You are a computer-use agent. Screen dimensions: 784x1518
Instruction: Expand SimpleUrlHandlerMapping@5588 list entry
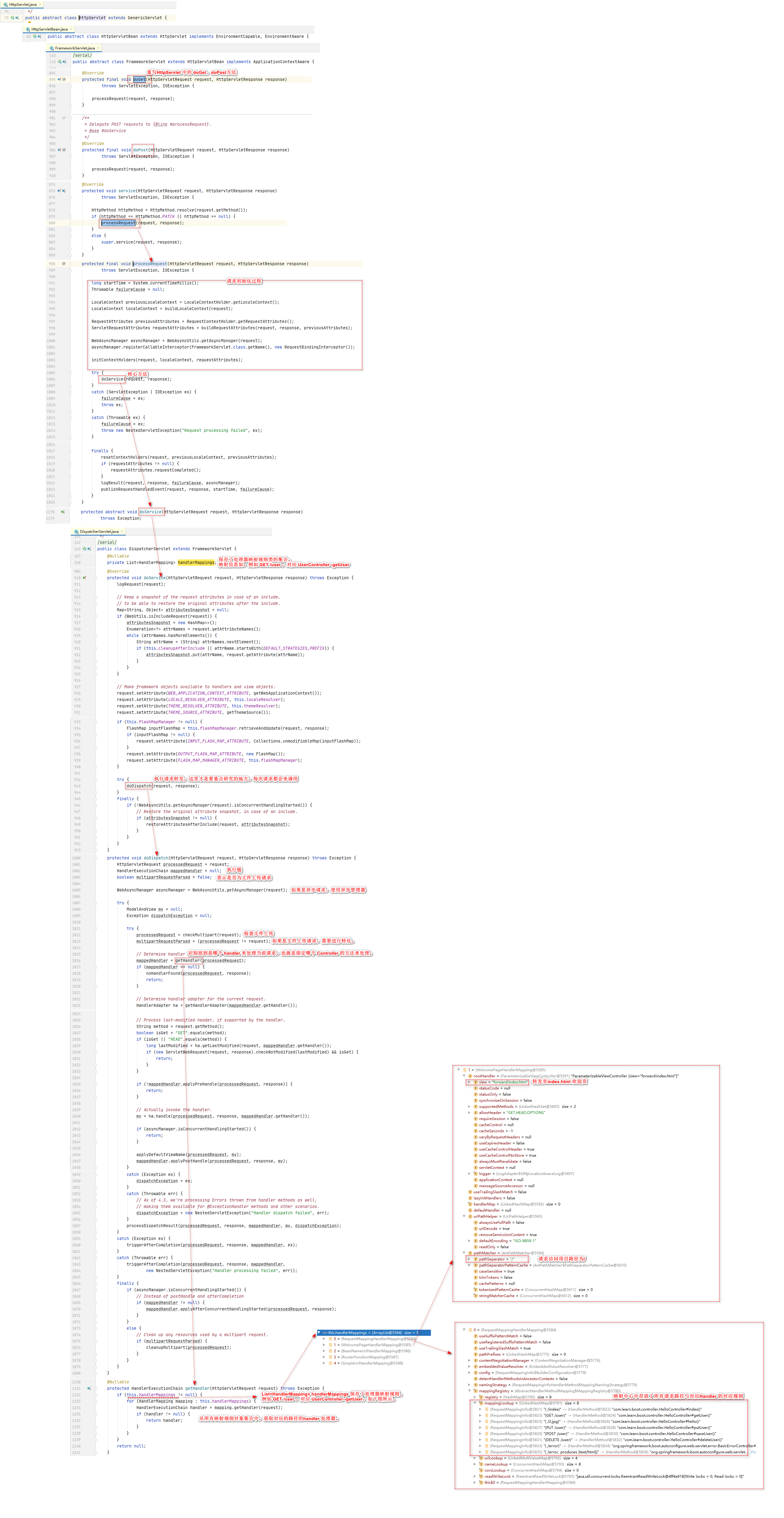pos(323,1363)
